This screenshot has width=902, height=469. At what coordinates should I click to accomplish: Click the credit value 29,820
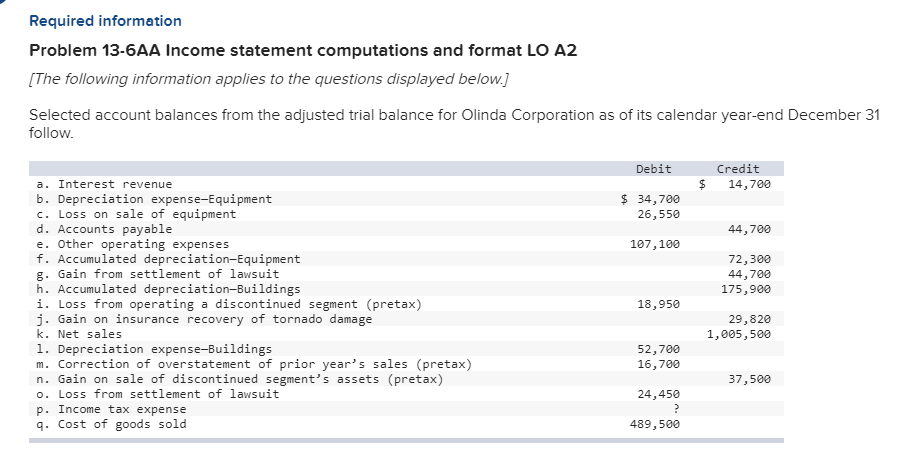[749, 319]
